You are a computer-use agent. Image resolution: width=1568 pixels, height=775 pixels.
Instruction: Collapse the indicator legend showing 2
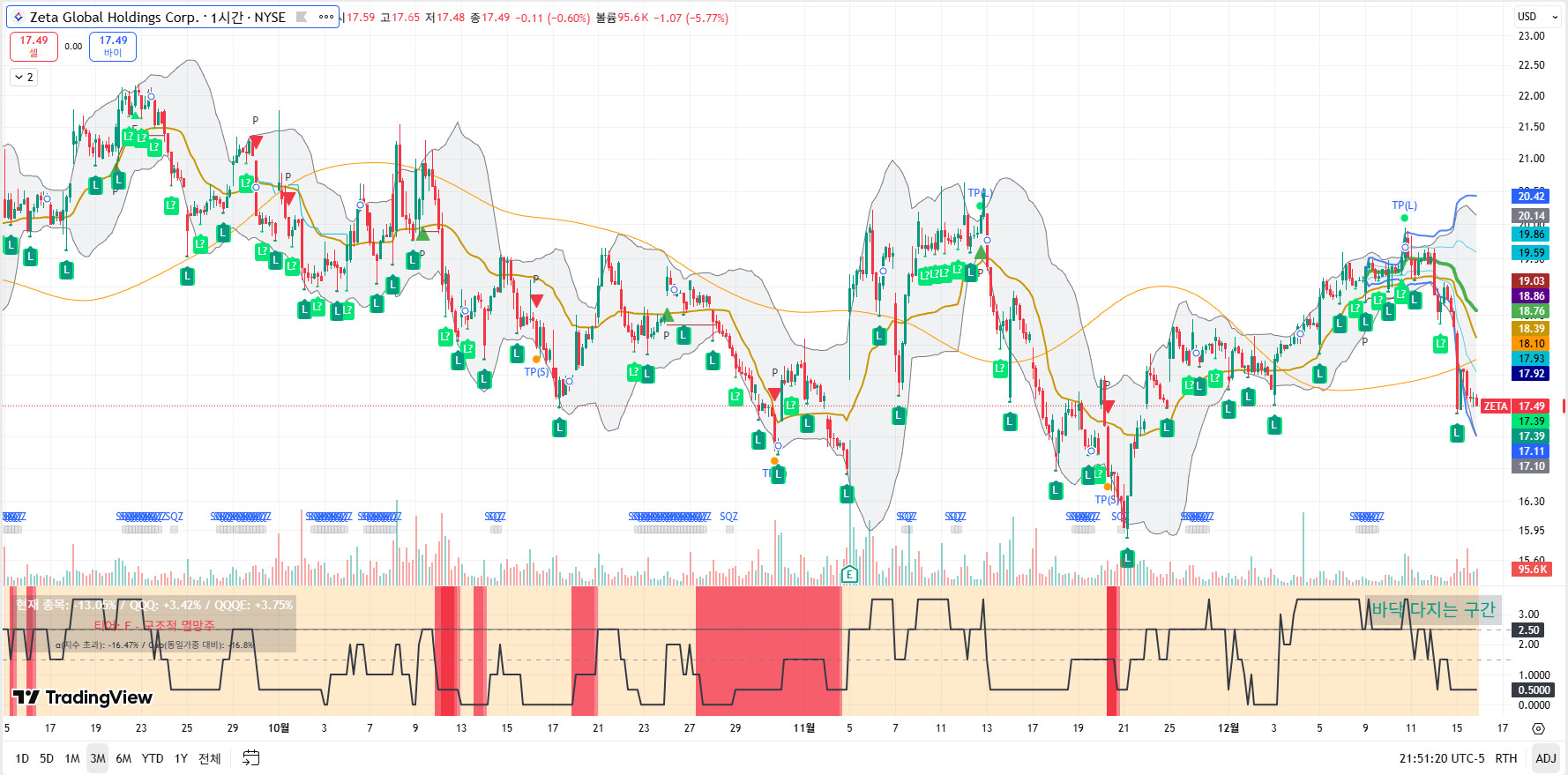[x=24, y=78]
